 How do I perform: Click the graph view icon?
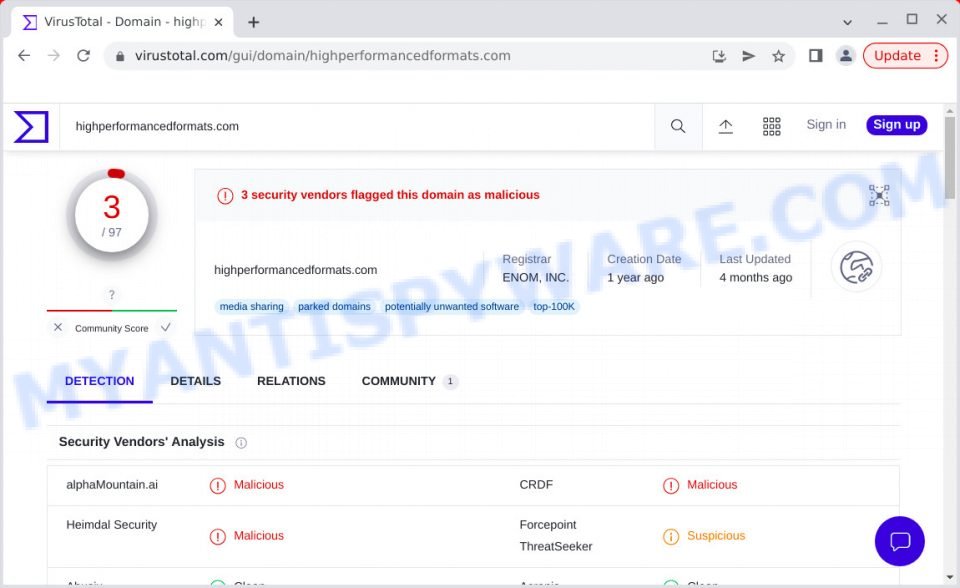(879, 195)
